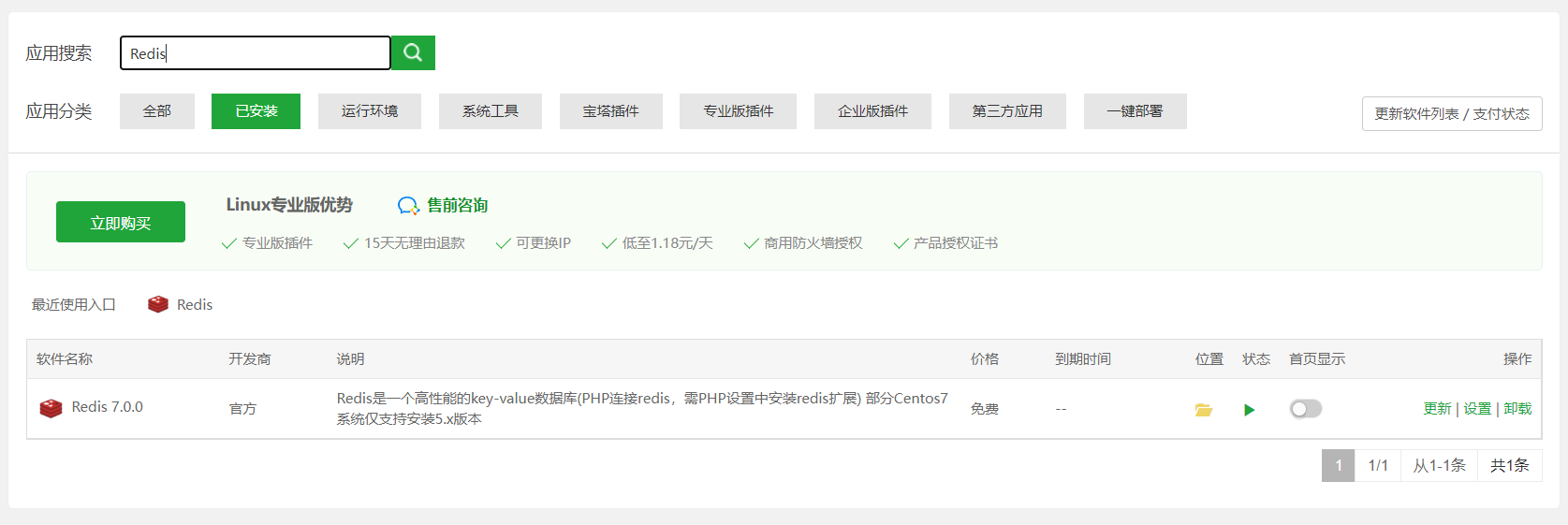Click 卸载 to uninstall Redis

coord(1517,409)
